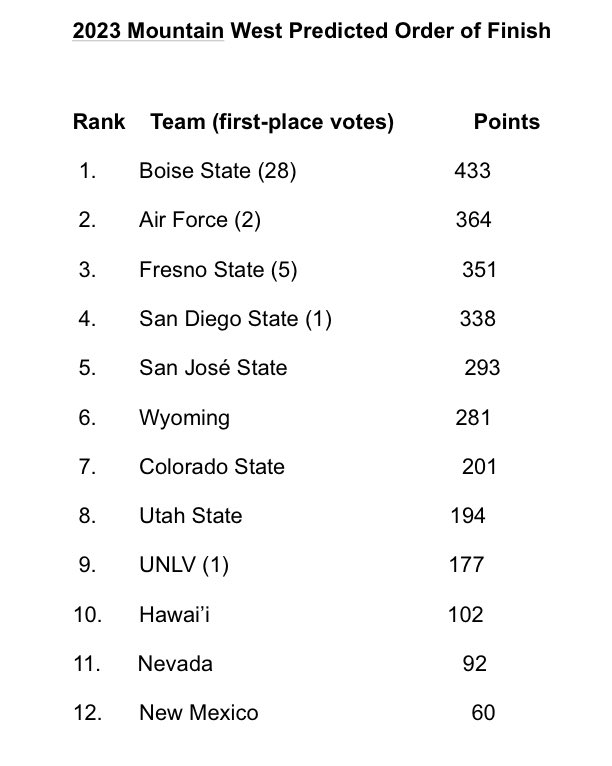Click the "Team (first-place votes)" column header
Screen dimensions: 612x766
tap(271, 122)
